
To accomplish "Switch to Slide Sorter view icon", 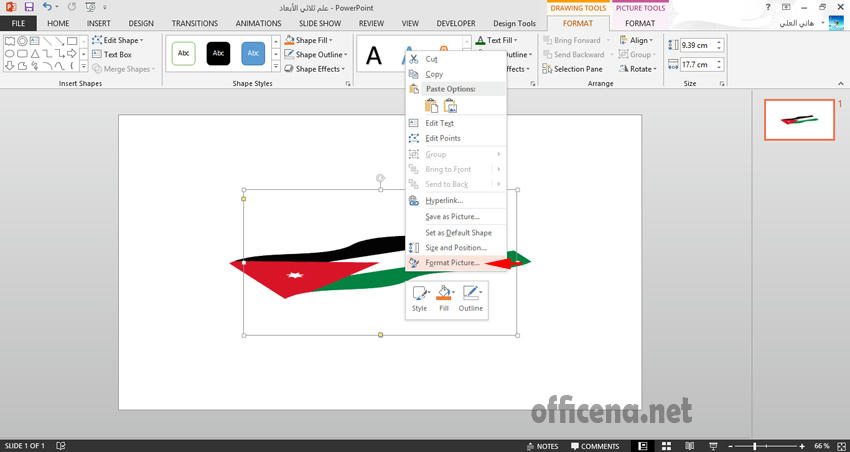I will coord(667,446).
